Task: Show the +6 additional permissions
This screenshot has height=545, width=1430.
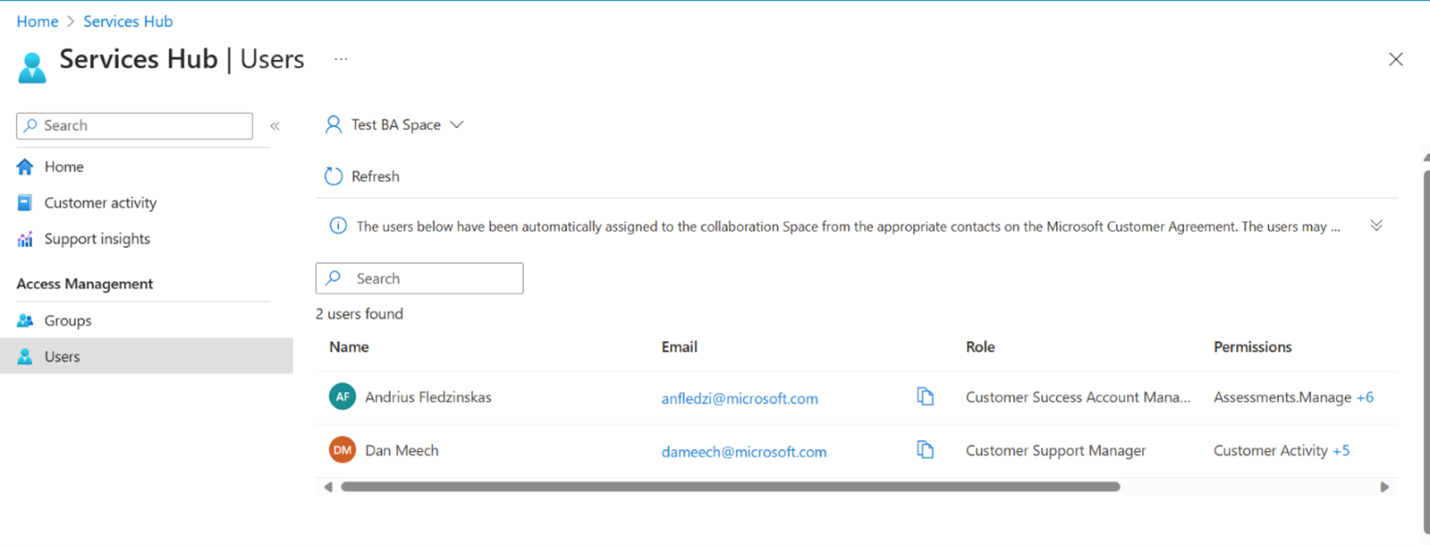Action: pos(1365,397)
